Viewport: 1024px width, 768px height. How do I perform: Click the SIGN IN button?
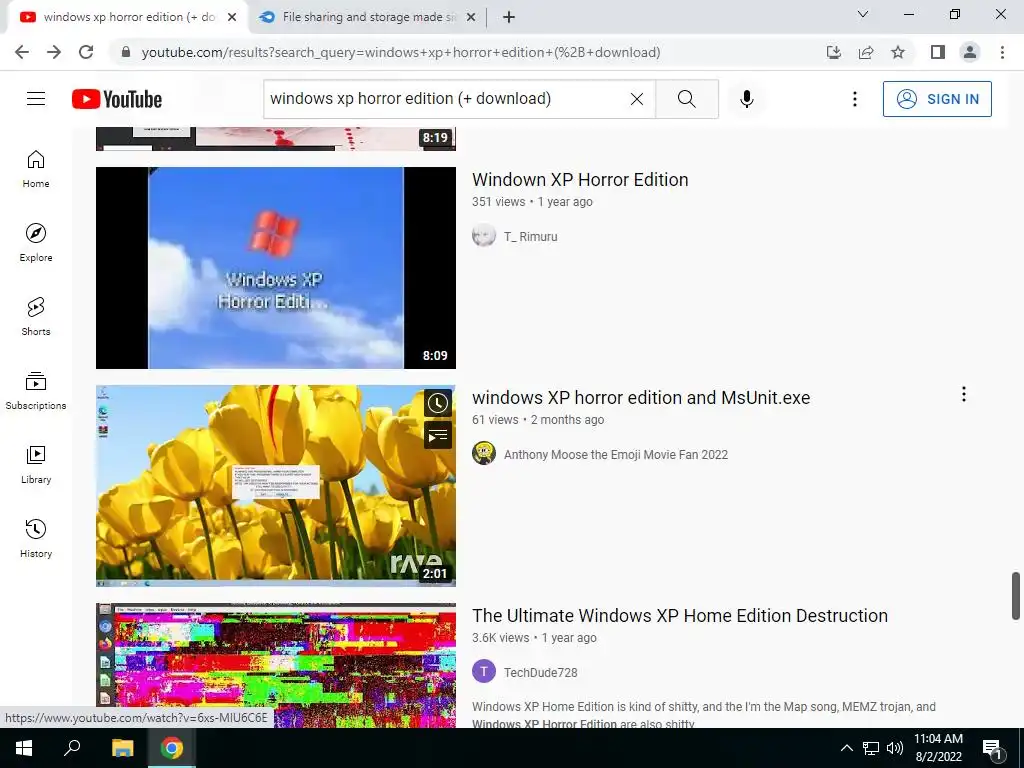click(937, 99)
